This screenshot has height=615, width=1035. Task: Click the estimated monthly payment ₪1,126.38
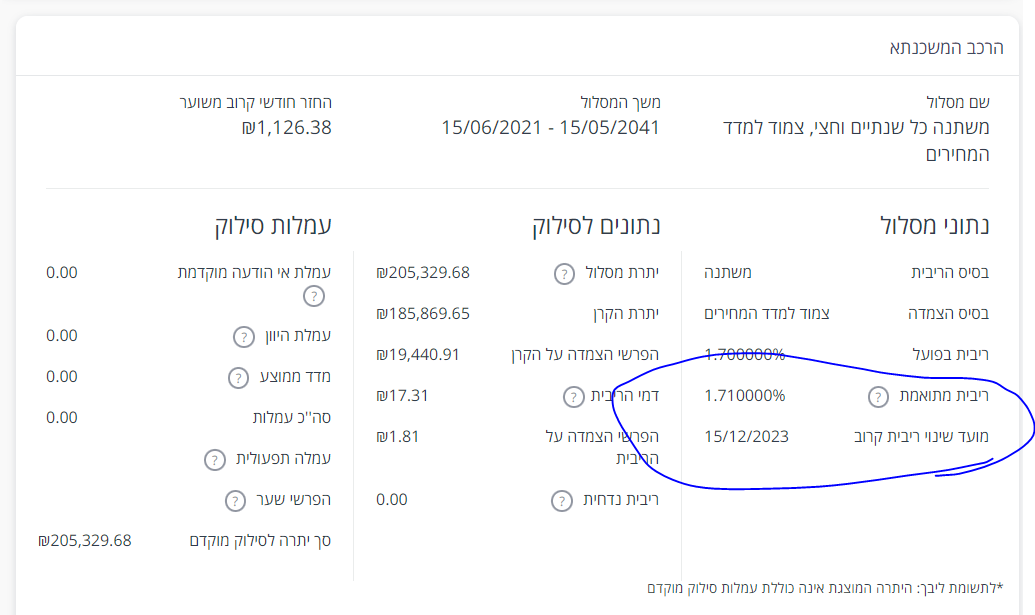[286, 127]
